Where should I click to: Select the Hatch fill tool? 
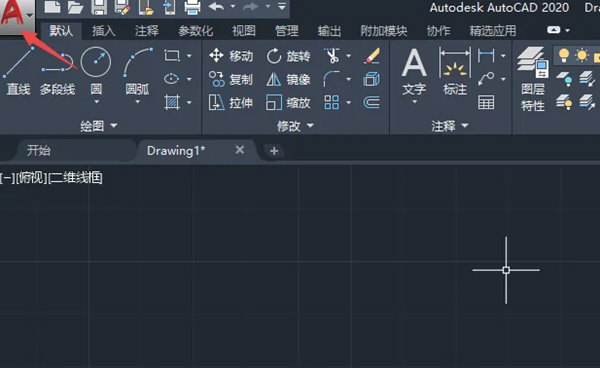point(172,103)
